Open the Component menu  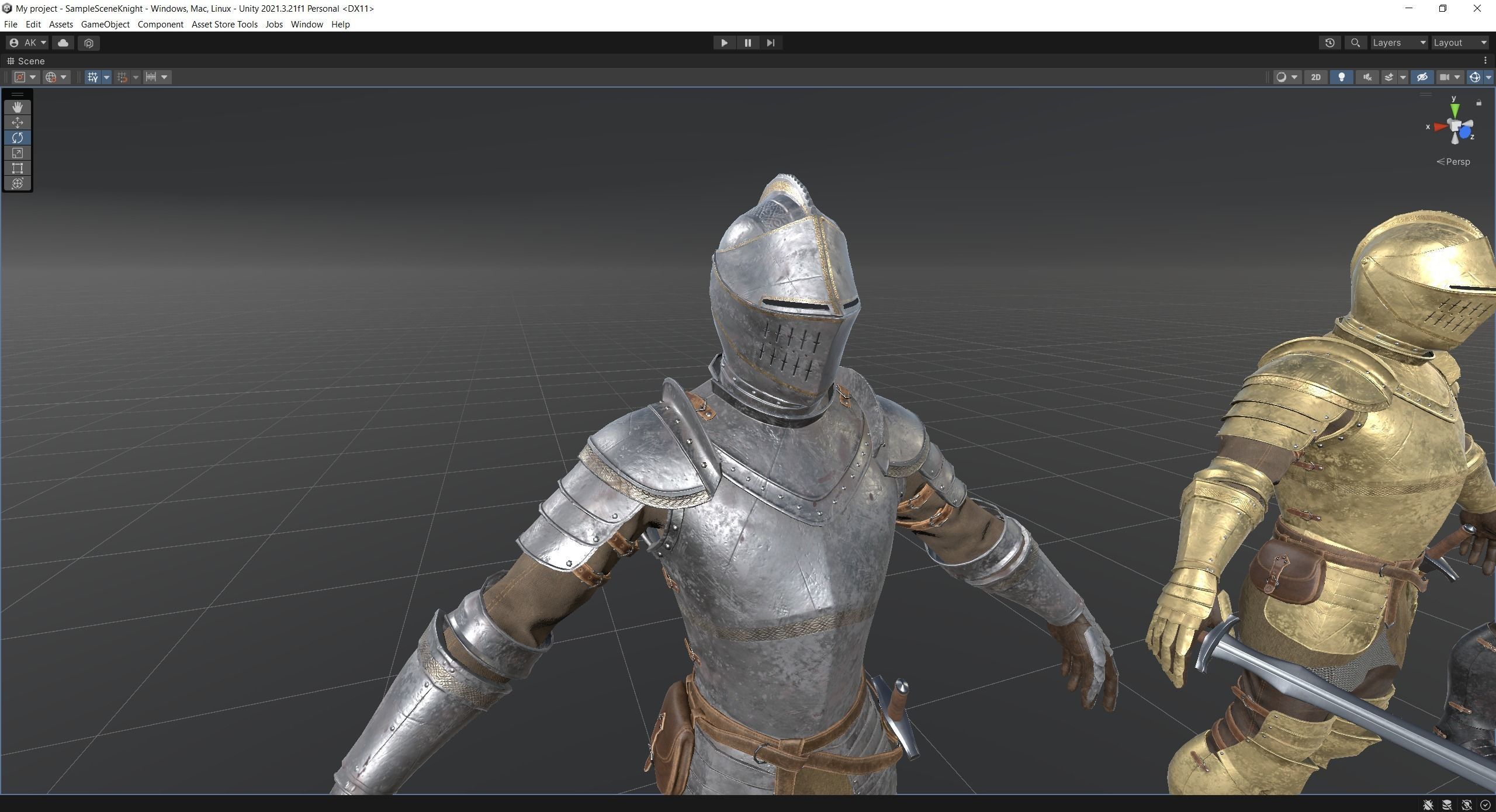coord(161,24)
